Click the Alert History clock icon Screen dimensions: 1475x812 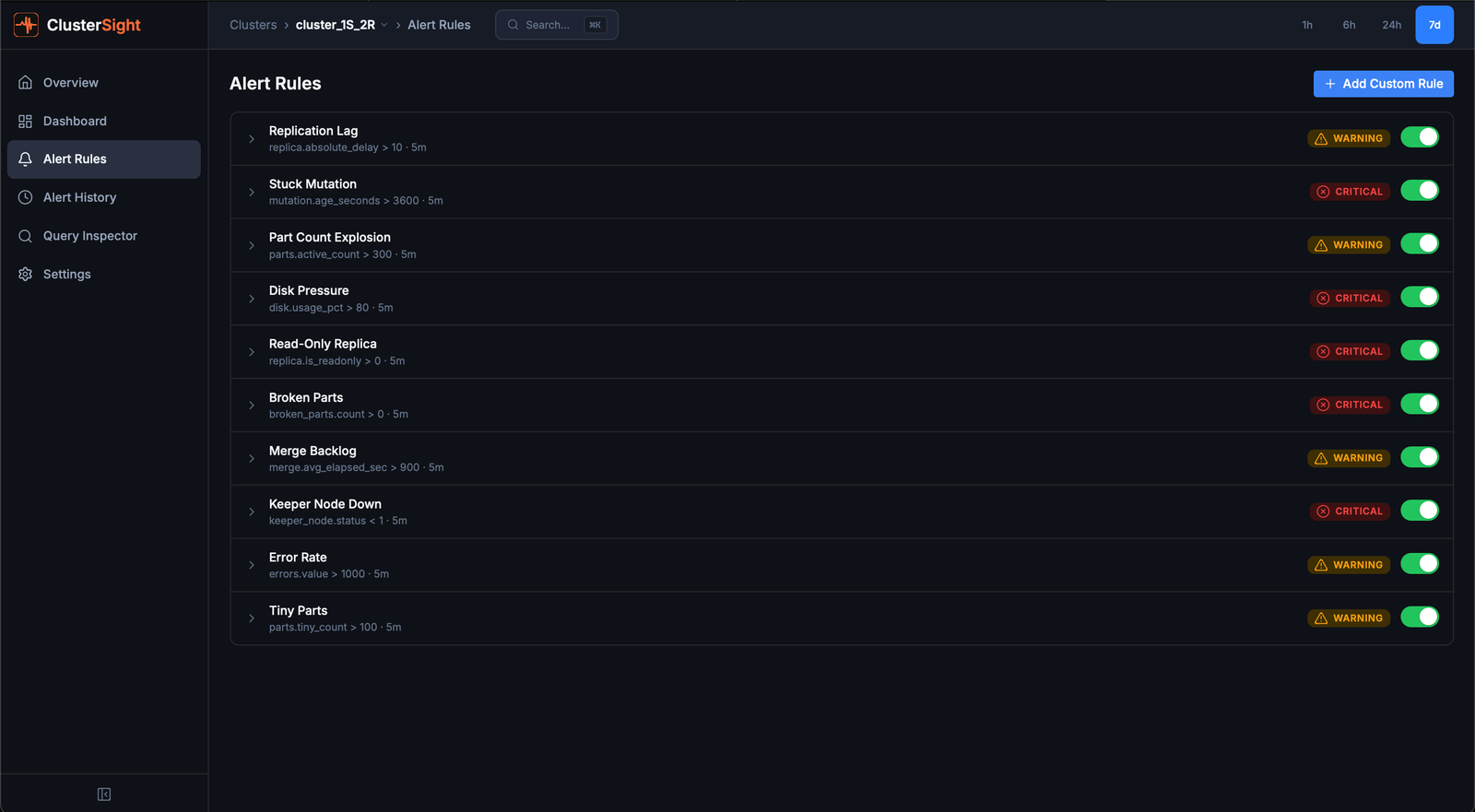pos(26,197)
